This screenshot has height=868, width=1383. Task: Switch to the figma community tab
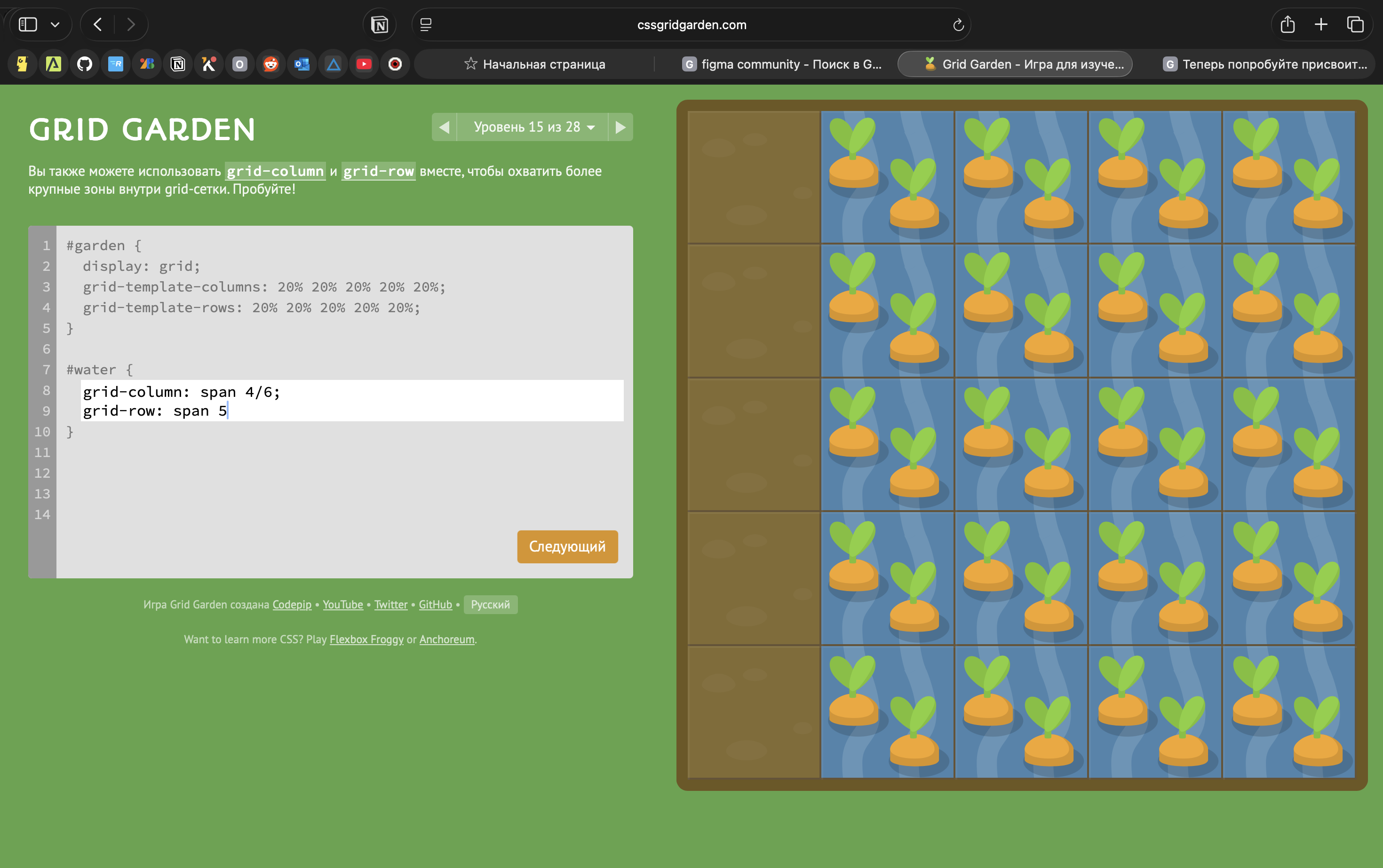781,64
